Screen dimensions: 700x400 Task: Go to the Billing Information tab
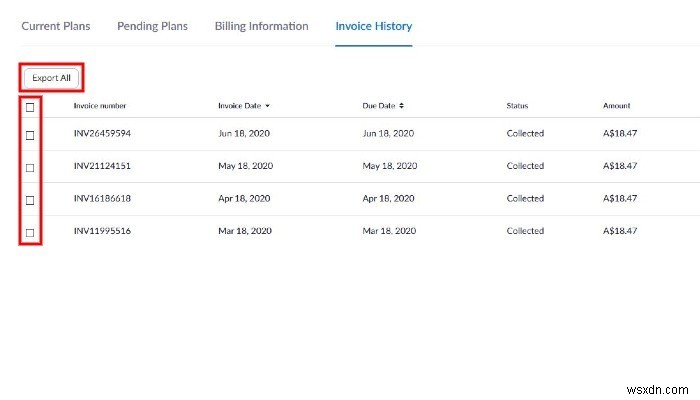click(261, 26)
